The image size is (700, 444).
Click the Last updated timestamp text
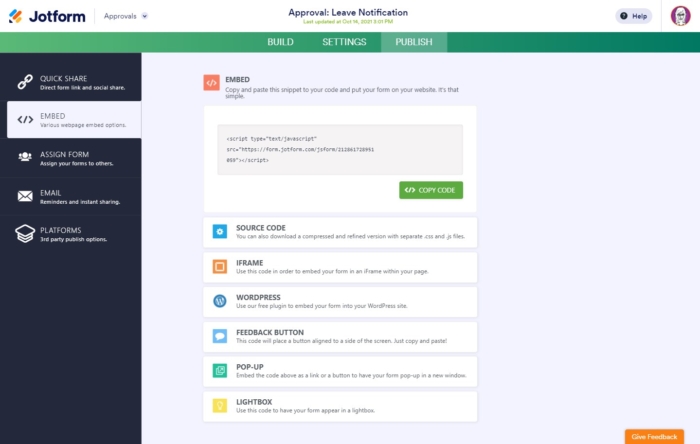pos(348,21)
